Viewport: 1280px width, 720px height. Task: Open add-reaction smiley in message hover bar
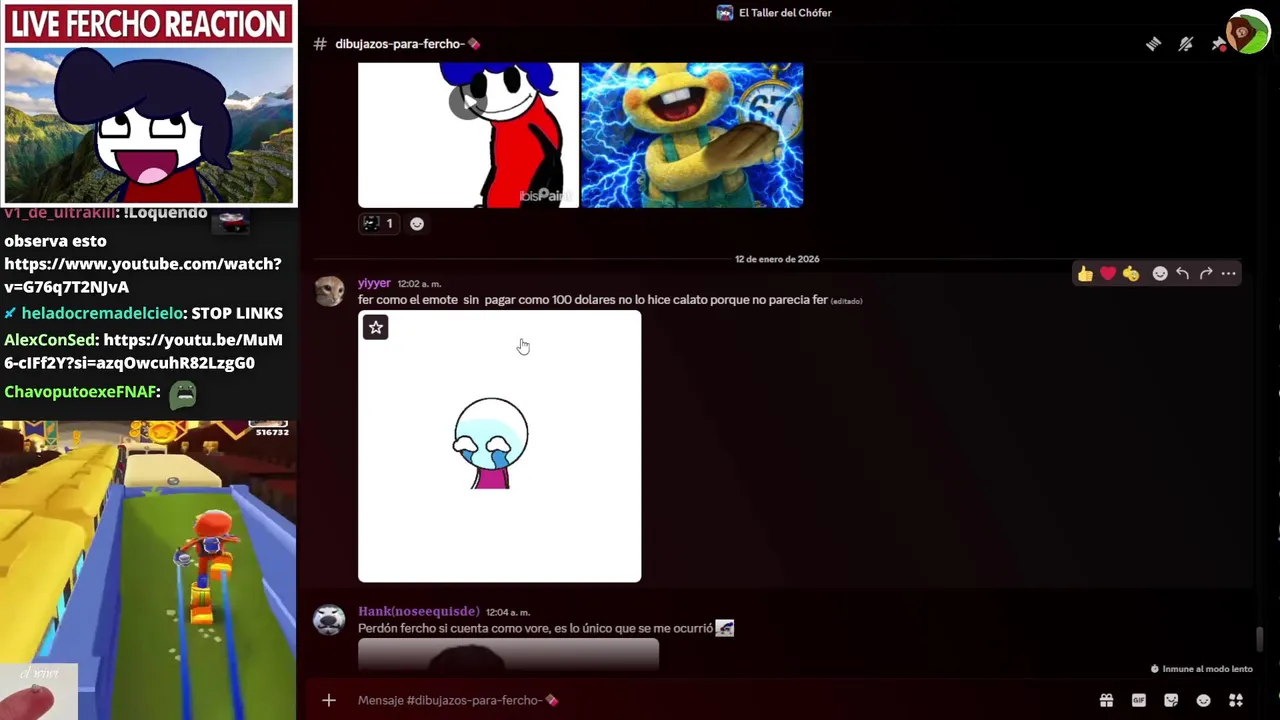(x=1160, y=274)
